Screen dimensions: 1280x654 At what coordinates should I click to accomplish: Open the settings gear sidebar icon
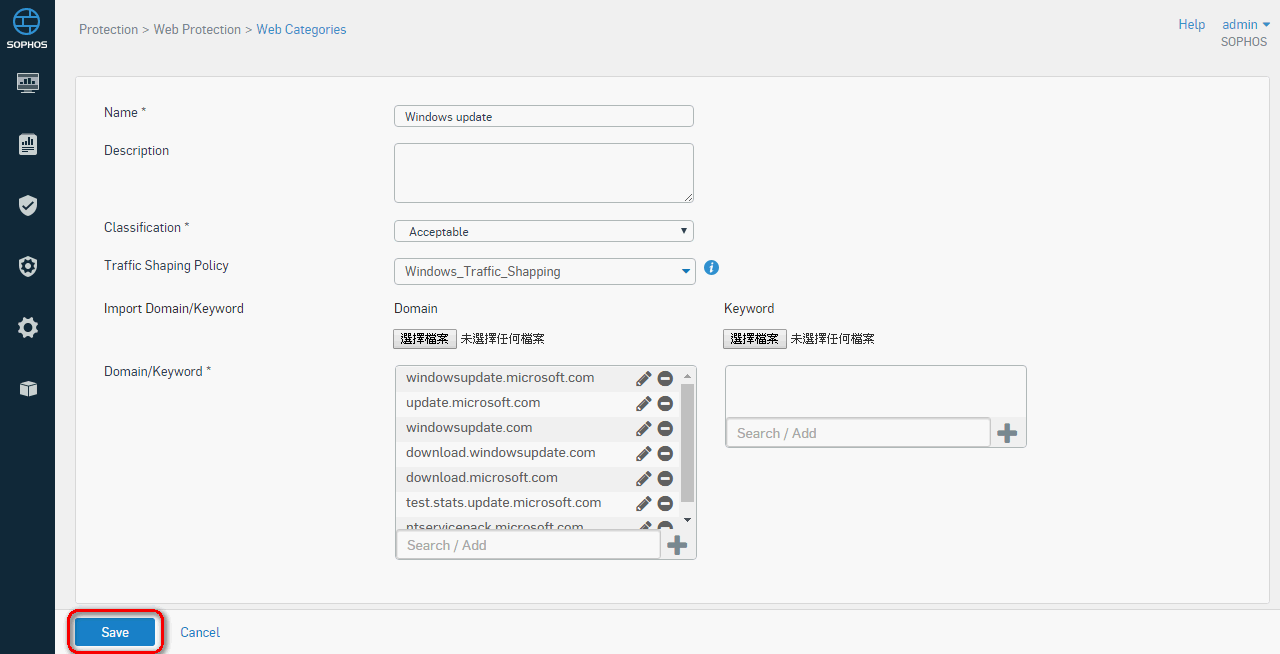[28, 327]
